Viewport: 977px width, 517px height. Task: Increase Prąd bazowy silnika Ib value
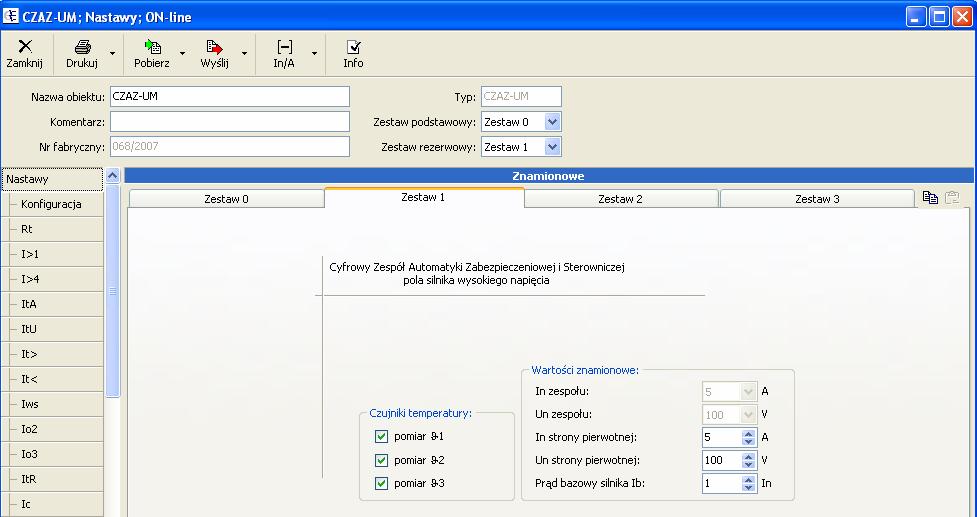[749, 480]
